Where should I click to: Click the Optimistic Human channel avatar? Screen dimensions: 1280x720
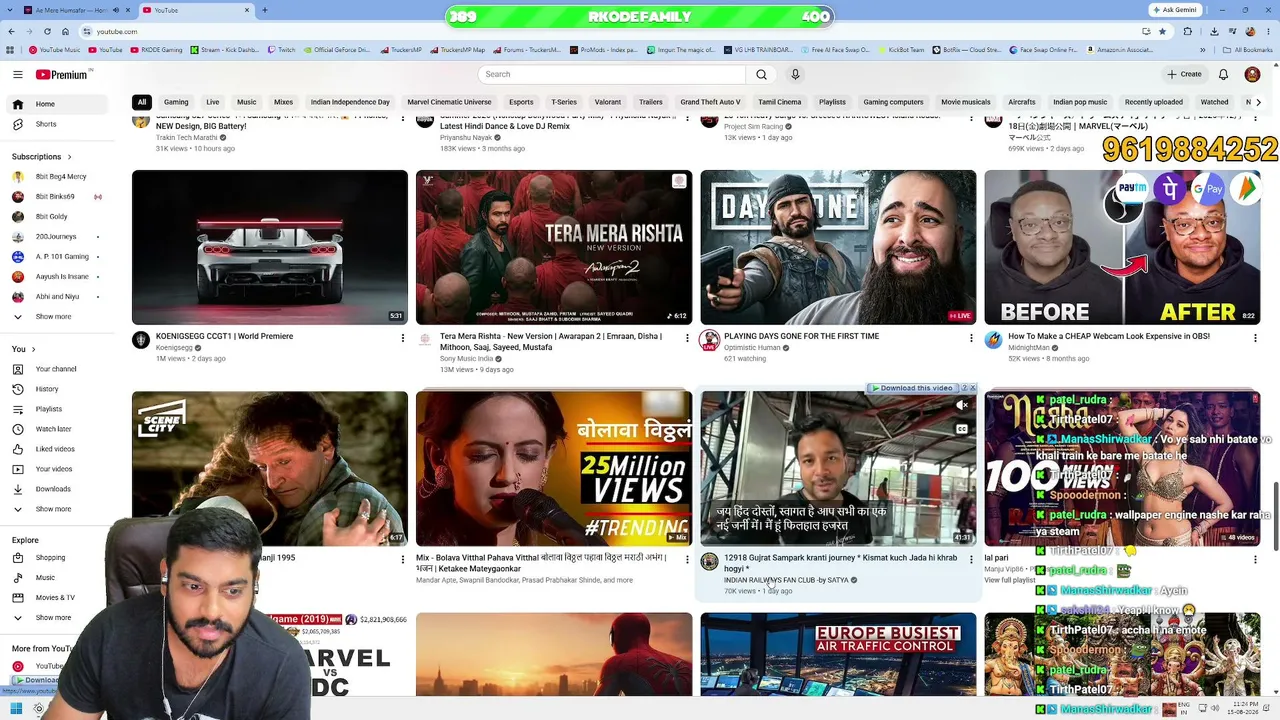(x=709, y=340)
